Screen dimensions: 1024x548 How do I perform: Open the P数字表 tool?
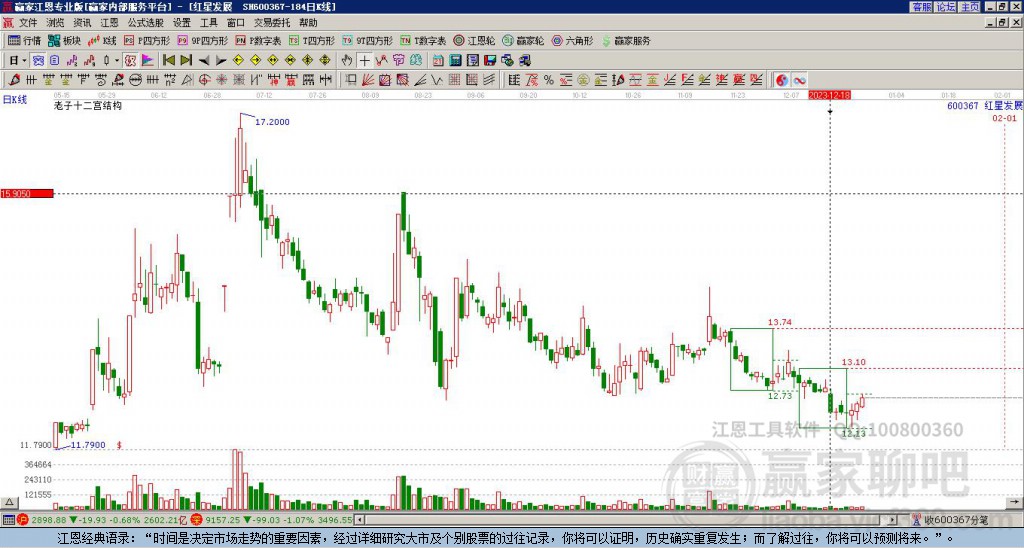(258, 40)
